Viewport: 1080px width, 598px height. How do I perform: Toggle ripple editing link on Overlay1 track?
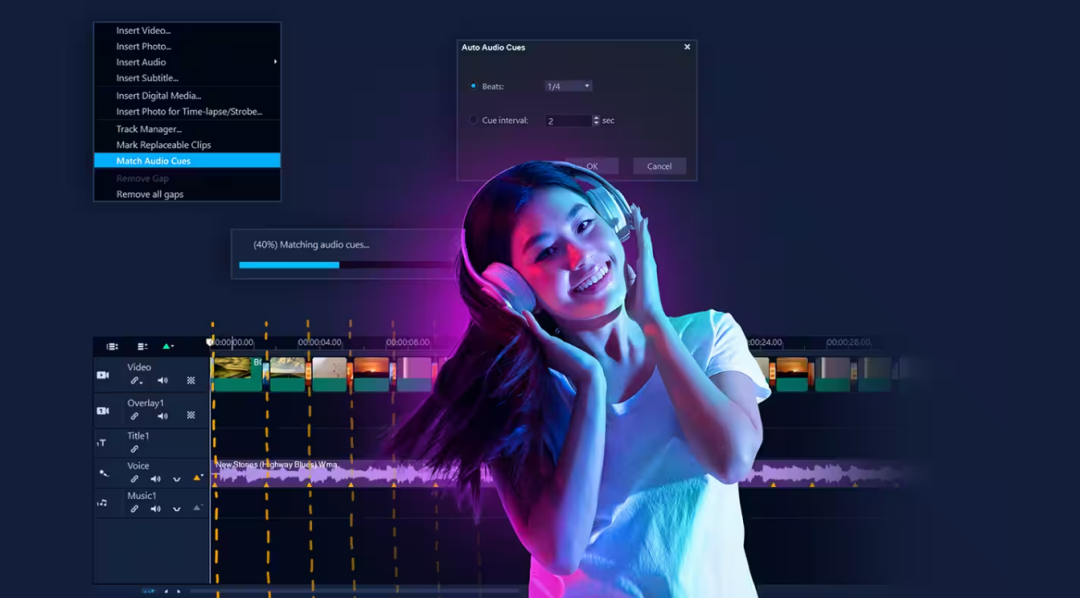pyautogui.click(x=134, y=416)
